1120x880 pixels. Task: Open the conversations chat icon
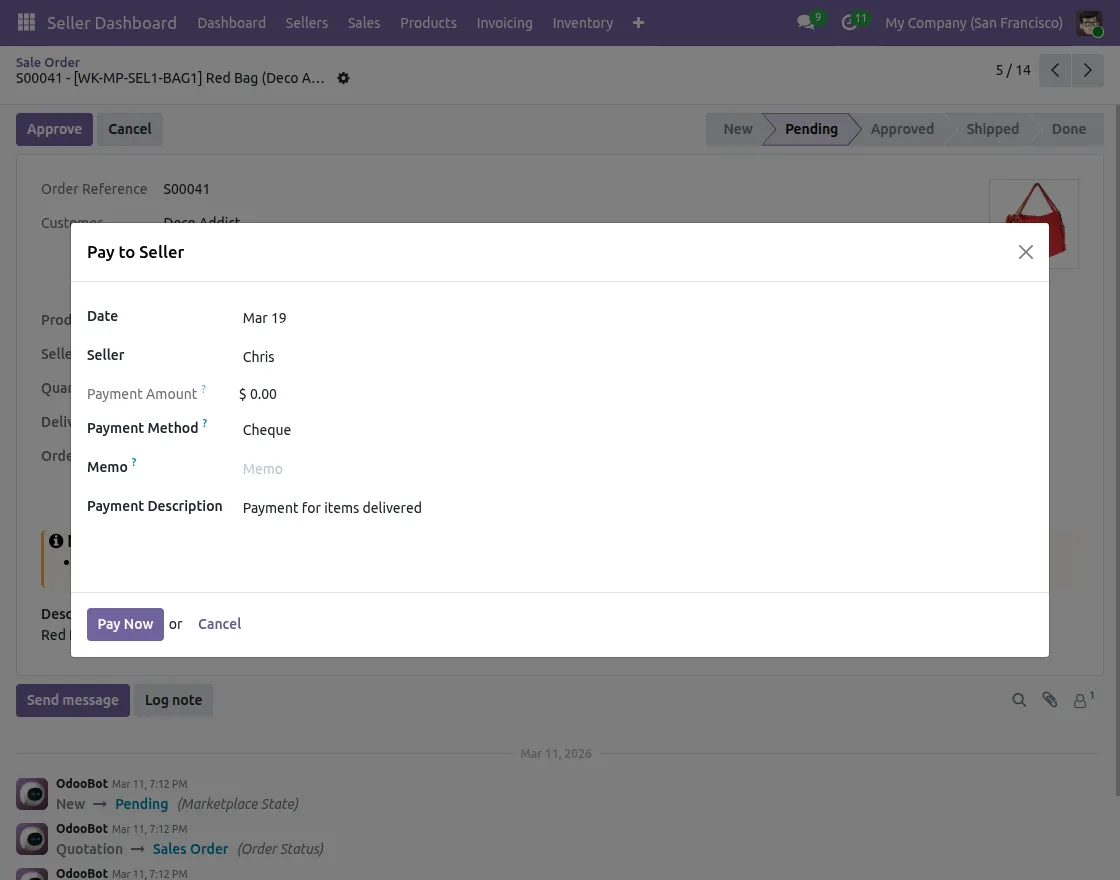coord(806,23)
